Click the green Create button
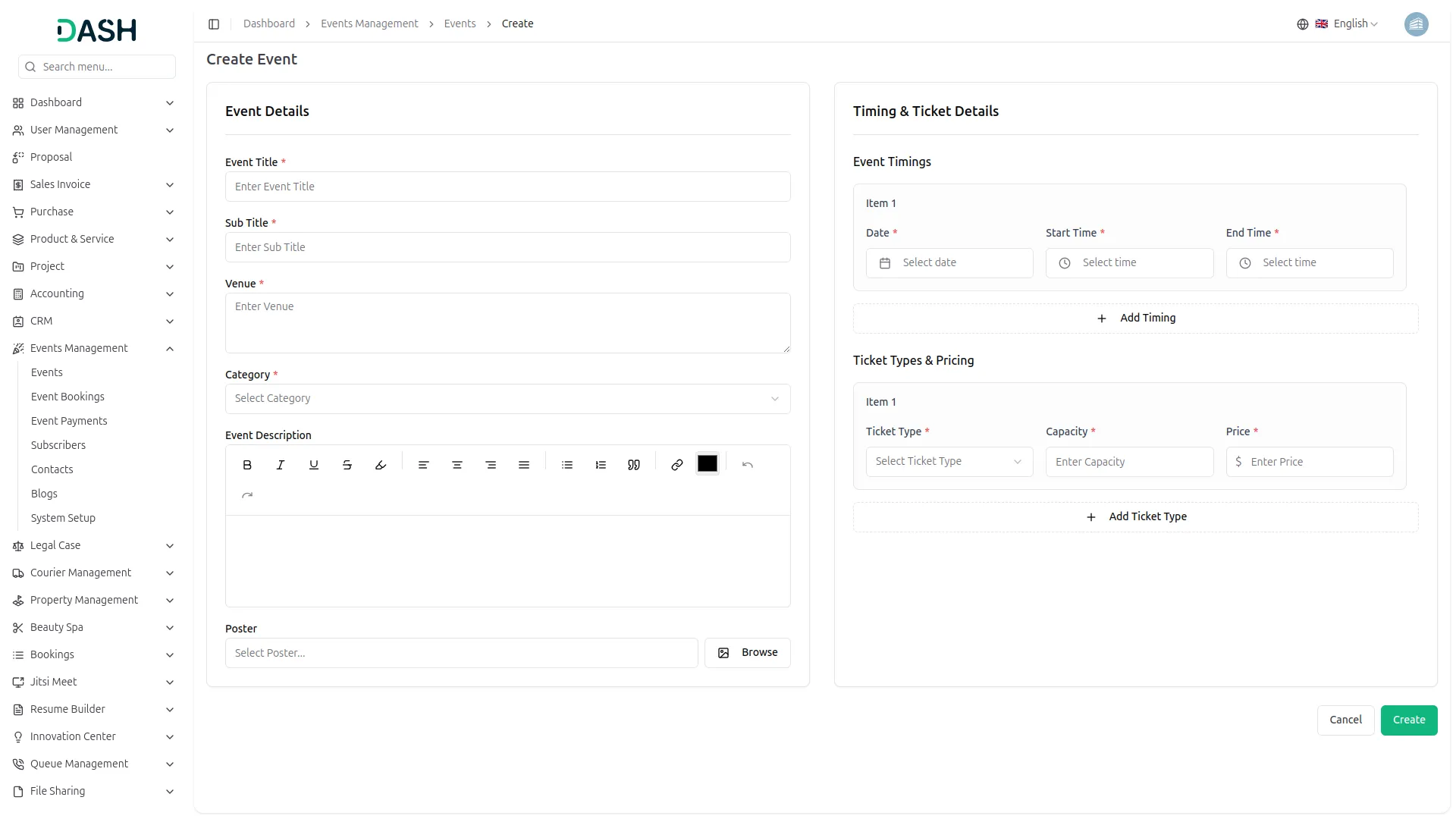This screenshot has width=1456, height=819. [1408, 720]
